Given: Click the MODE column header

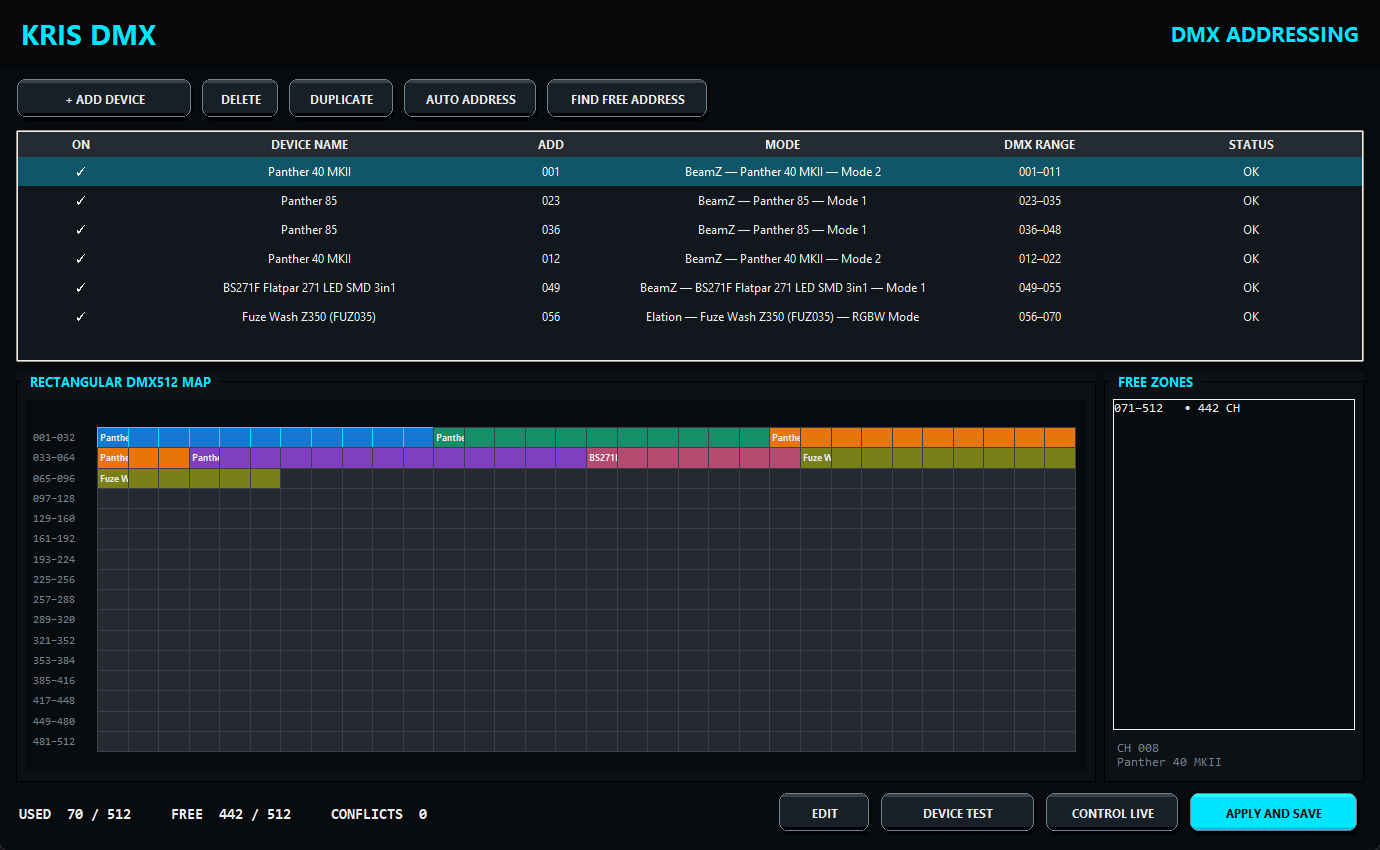Looking at the screenshot, I should pos(783,145).
